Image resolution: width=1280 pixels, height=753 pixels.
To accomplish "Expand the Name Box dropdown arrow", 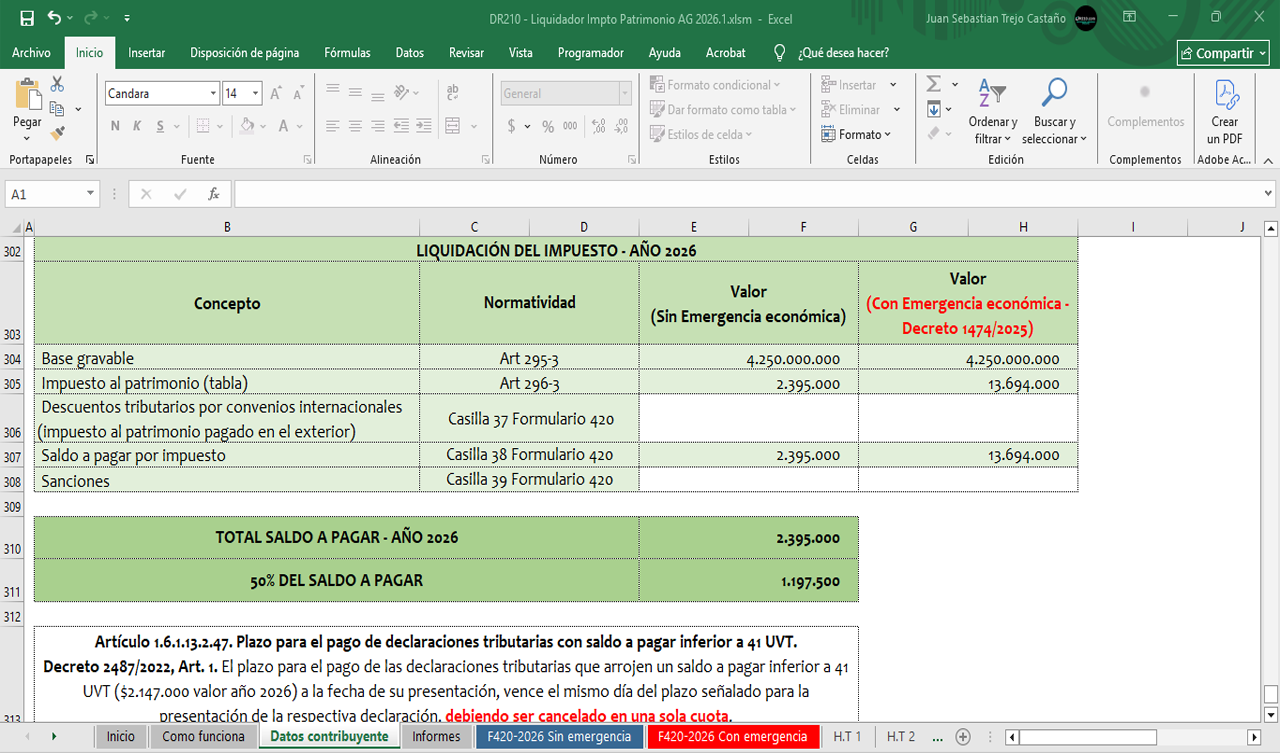I will pyautogui.click(x=90, y=194).
